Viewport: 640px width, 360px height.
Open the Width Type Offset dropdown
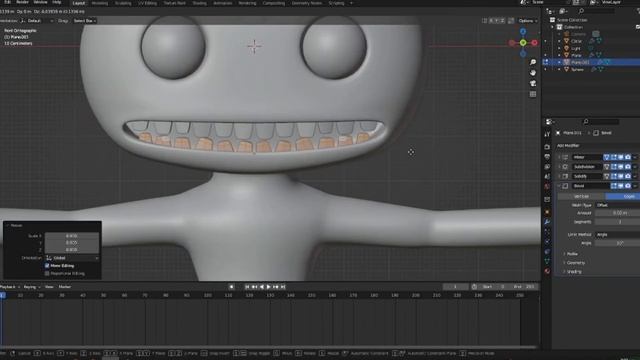point(617,205)
